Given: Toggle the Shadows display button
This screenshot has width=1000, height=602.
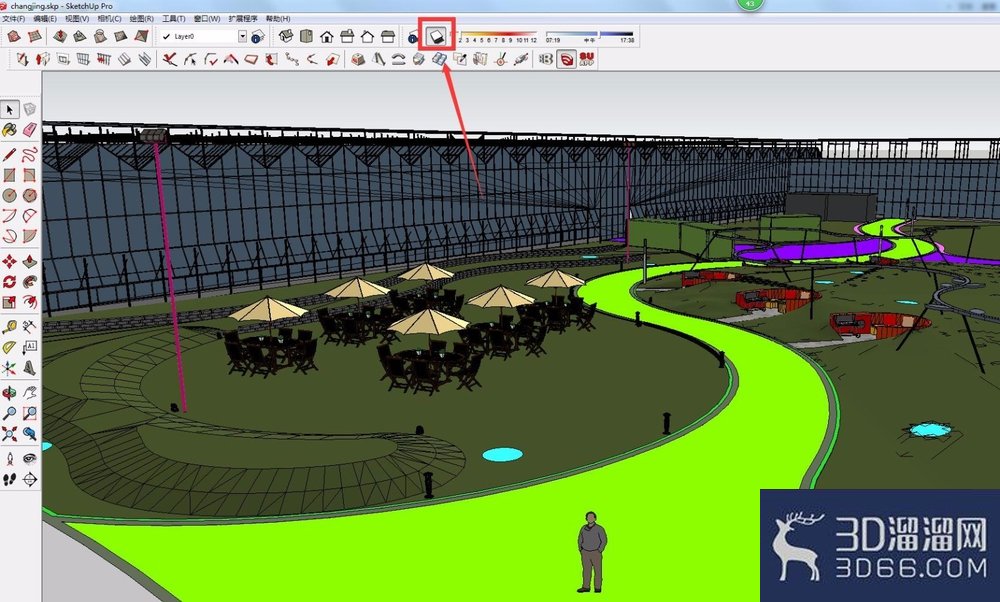Looking at the screenshot, I should tap(436, 36).
